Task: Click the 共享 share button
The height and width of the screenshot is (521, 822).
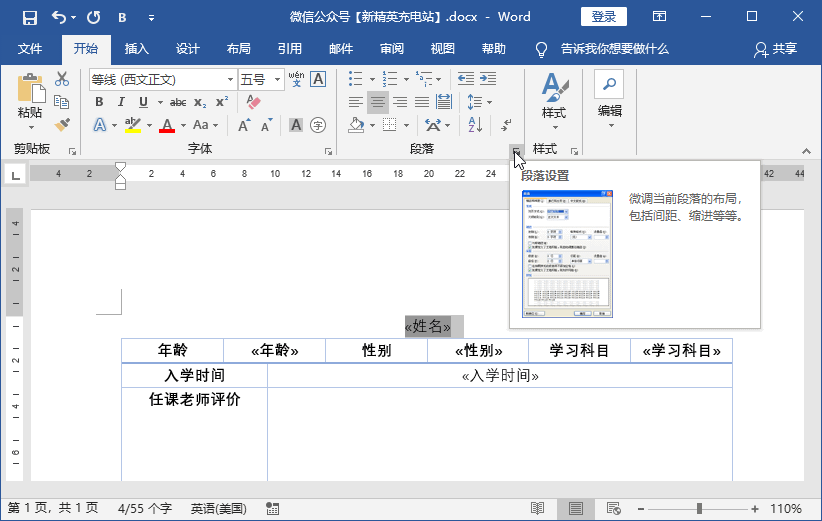Action: tap(776, 49)
